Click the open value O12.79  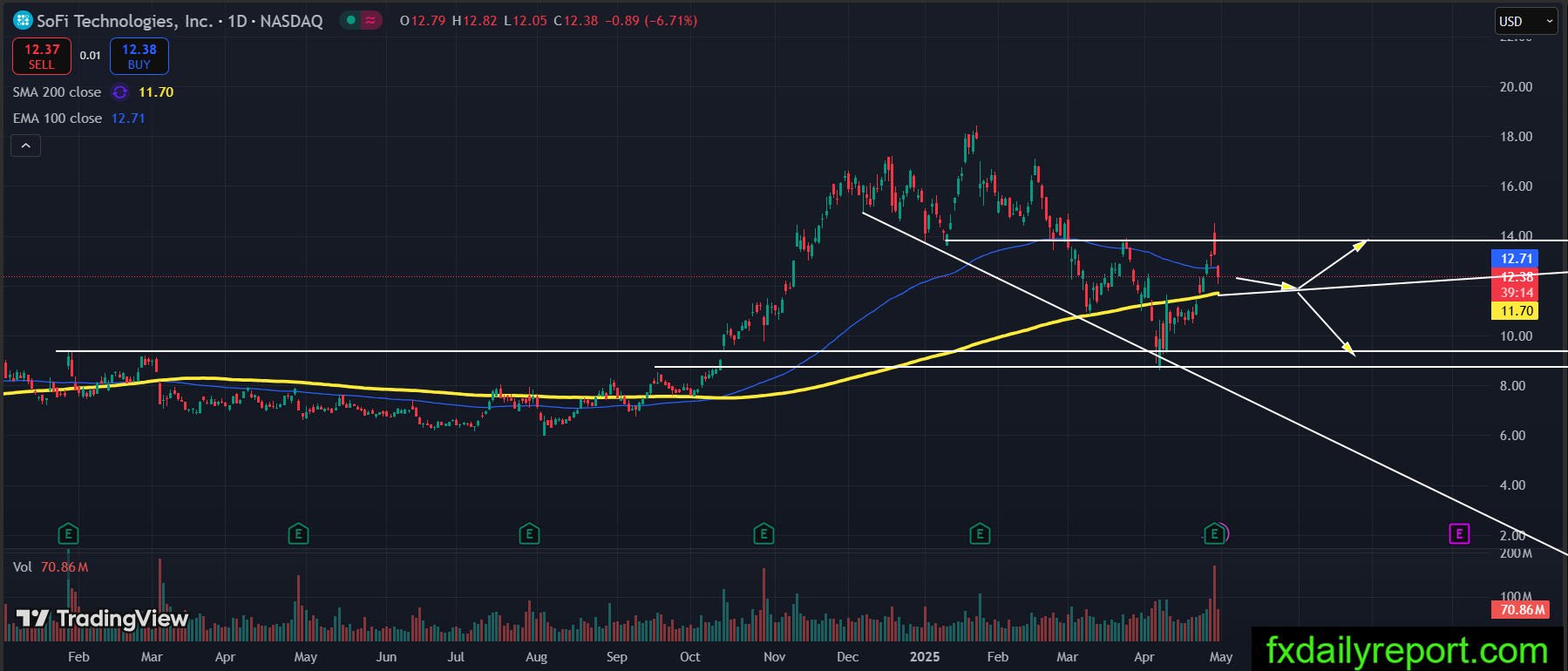pyautogui.click(x=423, y=21)
